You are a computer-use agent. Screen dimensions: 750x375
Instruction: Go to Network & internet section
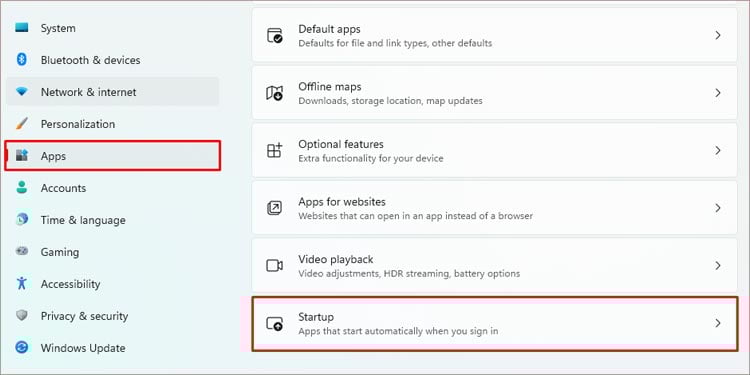click(113, 92)
